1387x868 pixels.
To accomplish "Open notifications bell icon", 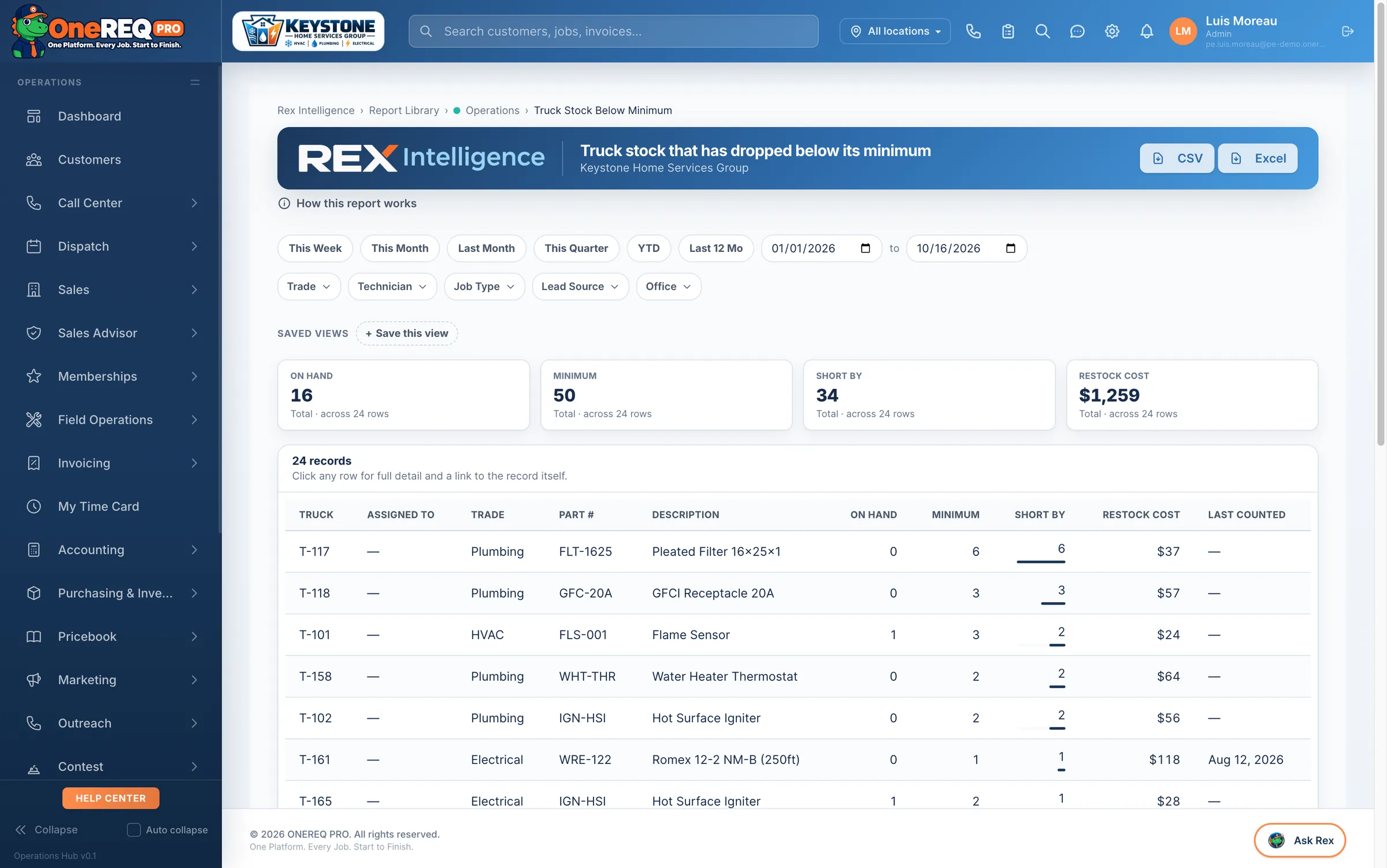I will pyautogui.click(x=1147, y=31).
